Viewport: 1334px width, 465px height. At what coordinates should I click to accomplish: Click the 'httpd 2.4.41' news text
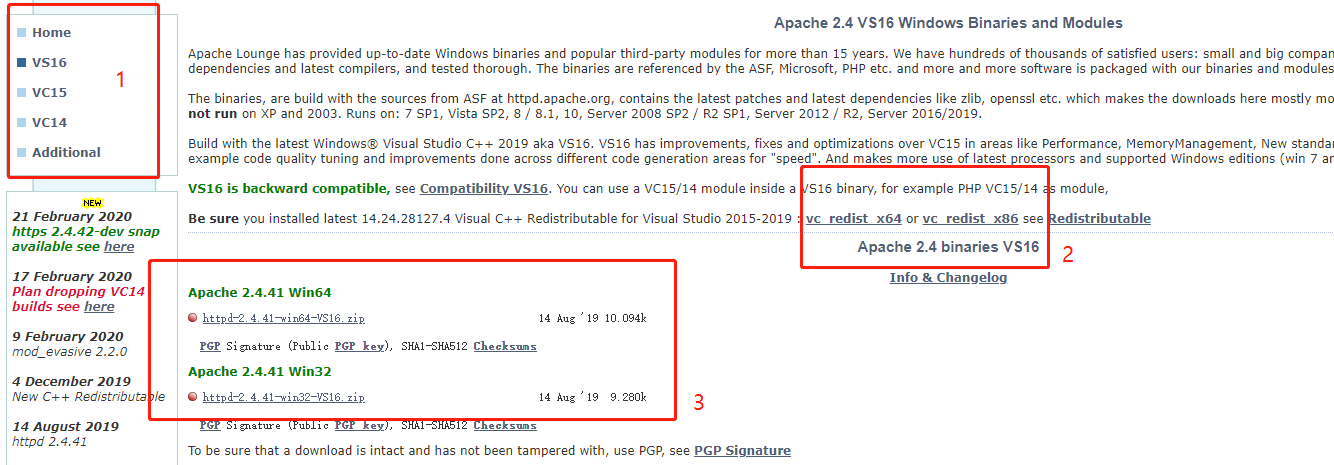point(50,442)
